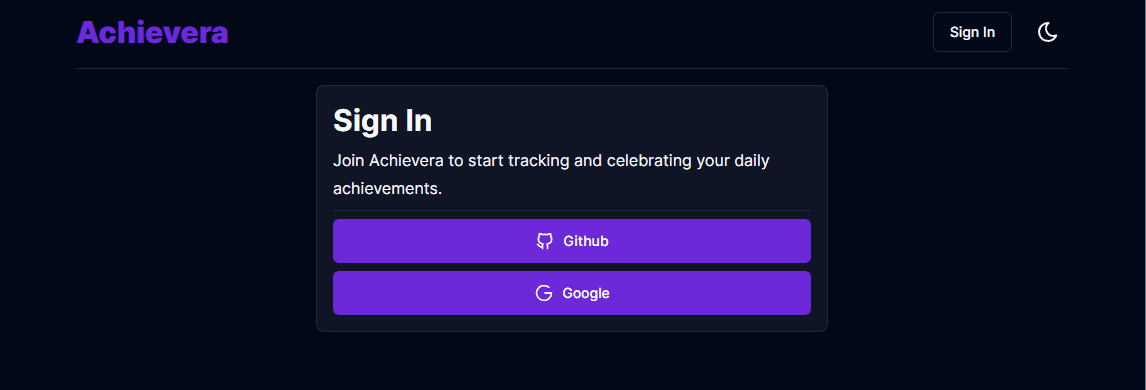Switch theme using crescent moon icon
The height and width of the screenshot is (390, 1146).
coord(1047,32)
